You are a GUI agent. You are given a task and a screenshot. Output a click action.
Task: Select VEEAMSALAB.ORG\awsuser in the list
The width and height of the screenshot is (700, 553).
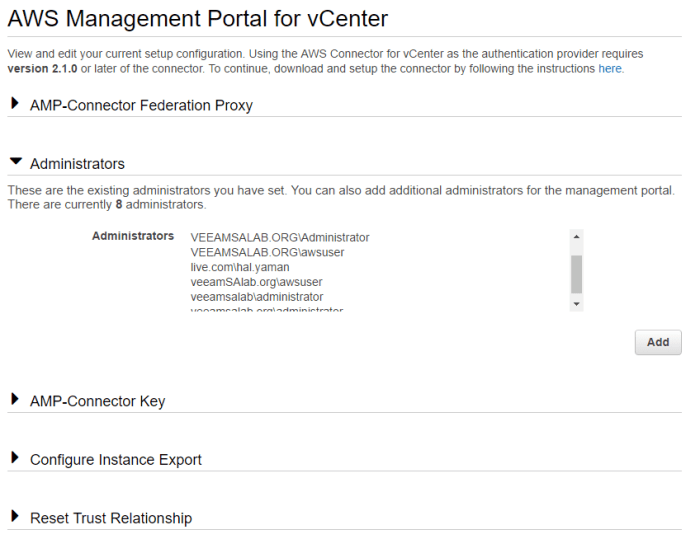point(267,252)
